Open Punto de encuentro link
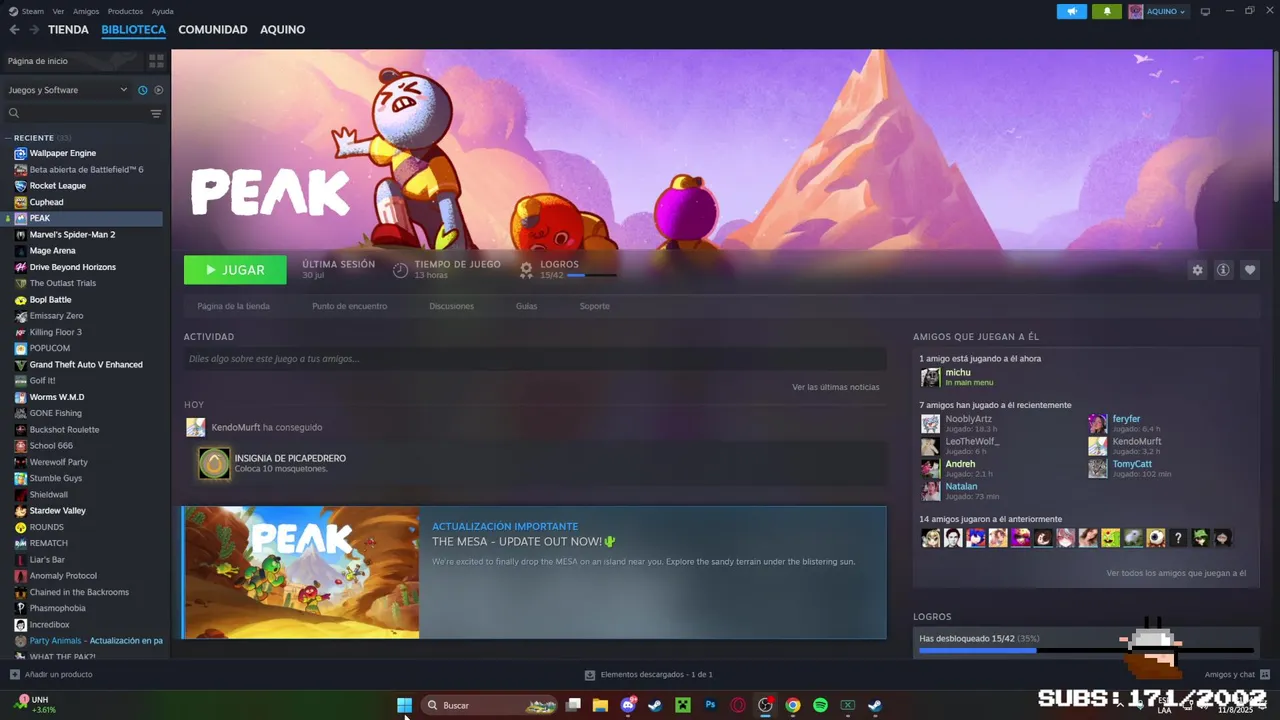 (x=349, y=306)
